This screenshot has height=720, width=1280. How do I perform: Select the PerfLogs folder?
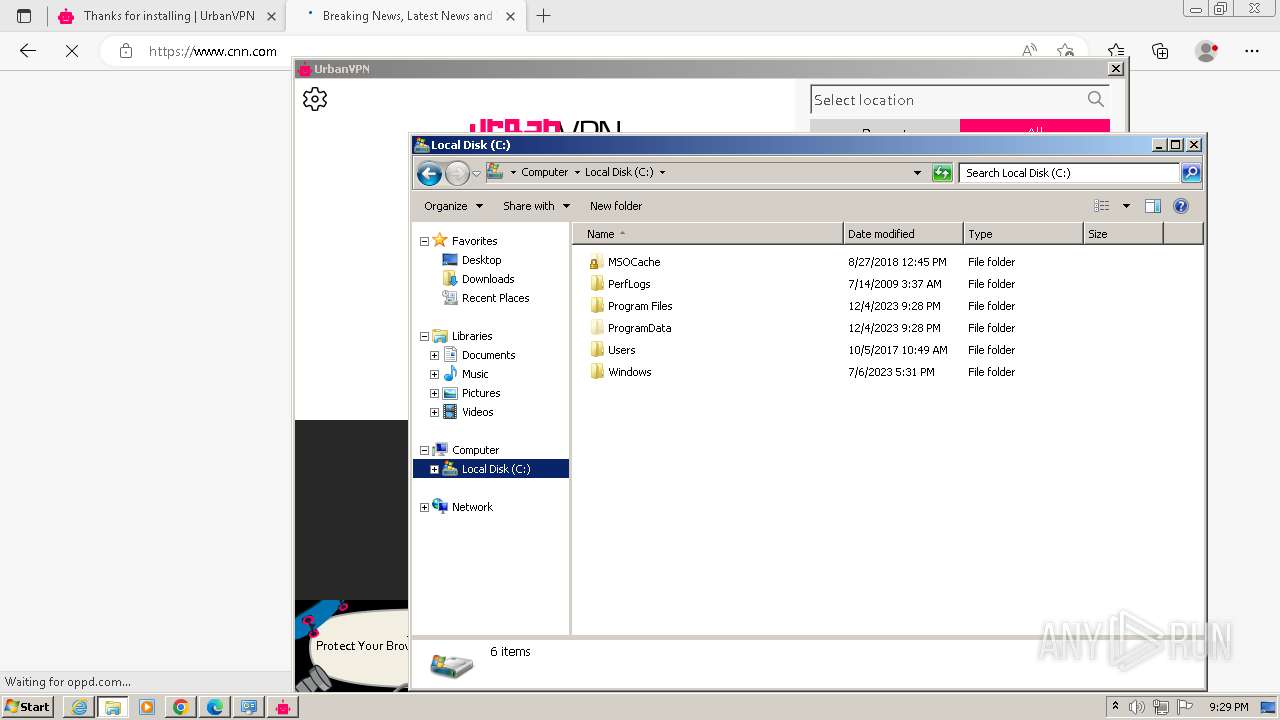click(629, 284)
